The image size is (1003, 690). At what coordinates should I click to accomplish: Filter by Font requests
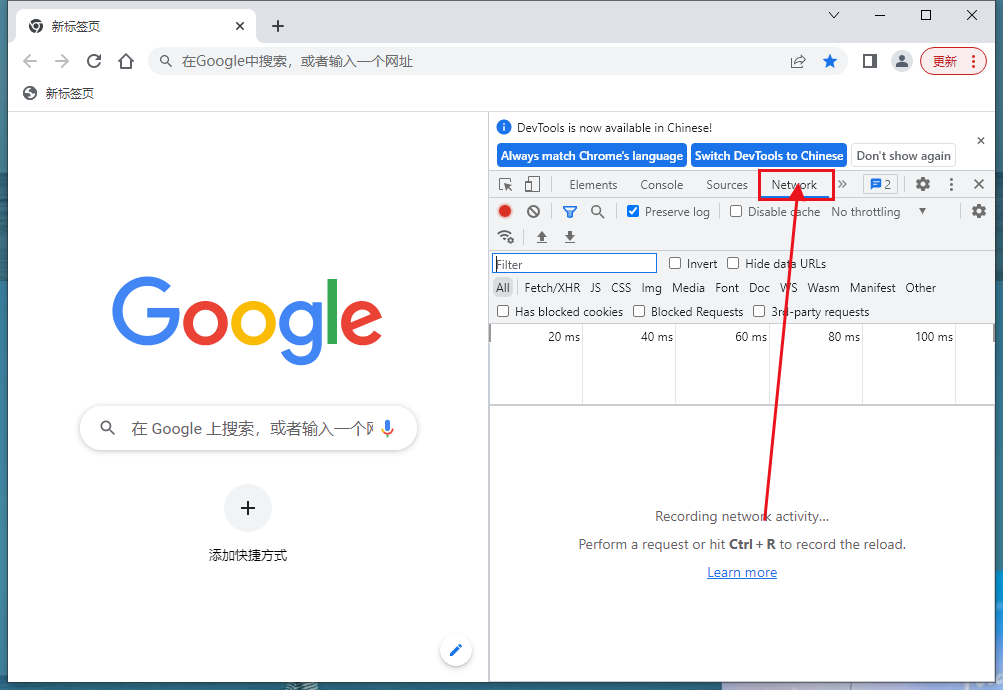tap(727, 288)
